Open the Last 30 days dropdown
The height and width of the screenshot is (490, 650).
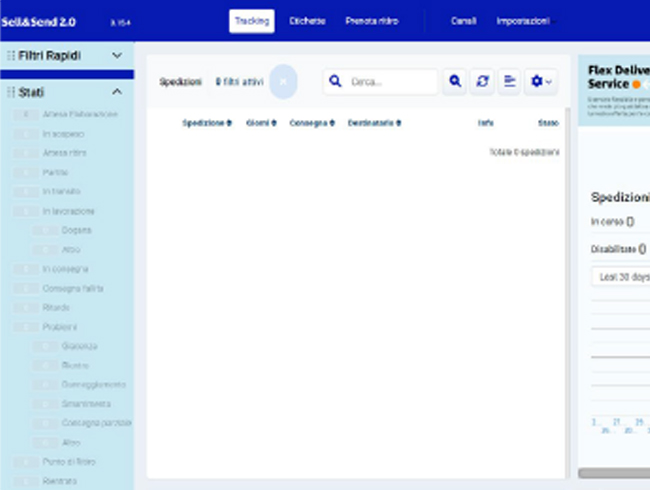click(x=619, y=276)
